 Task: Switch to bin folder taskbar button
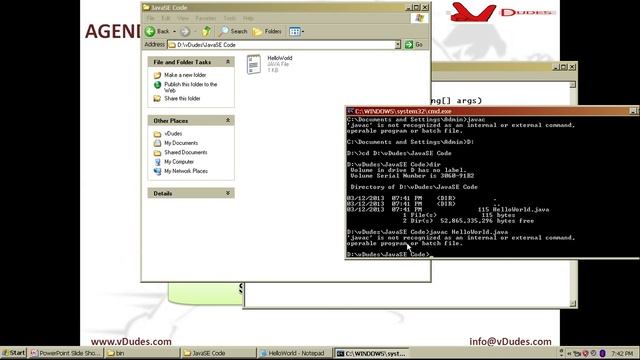(142, 353)
